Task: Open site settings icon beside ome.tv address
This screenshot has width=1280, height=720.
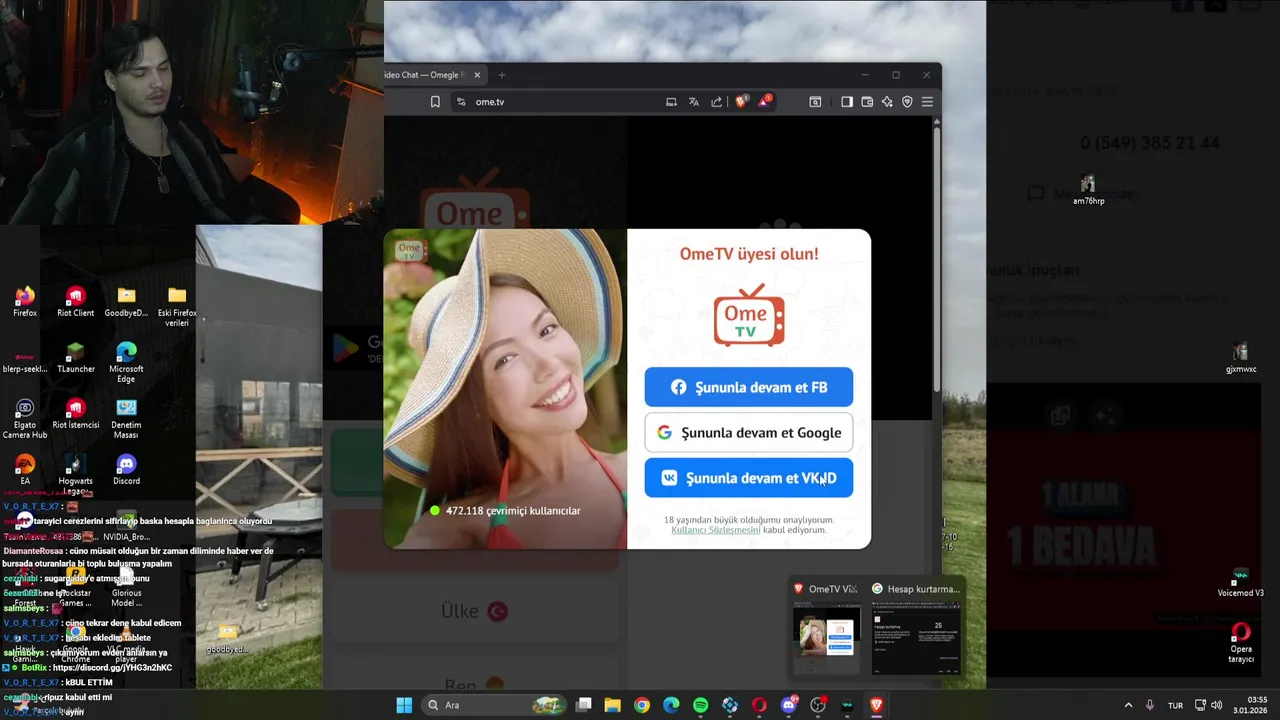Action: pos(461,102)
